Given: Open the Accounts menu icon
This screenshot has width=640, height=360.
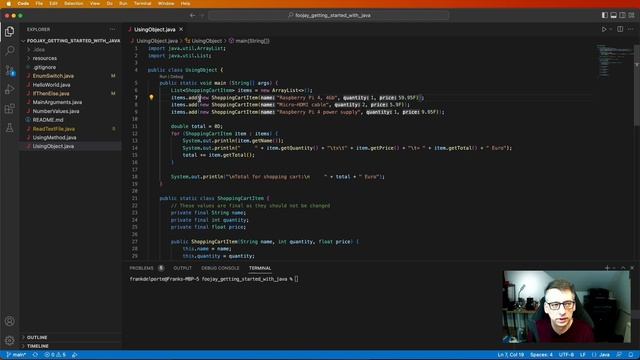Looking at the screenshot, I should pyautogui.click(x=9, y=321).
